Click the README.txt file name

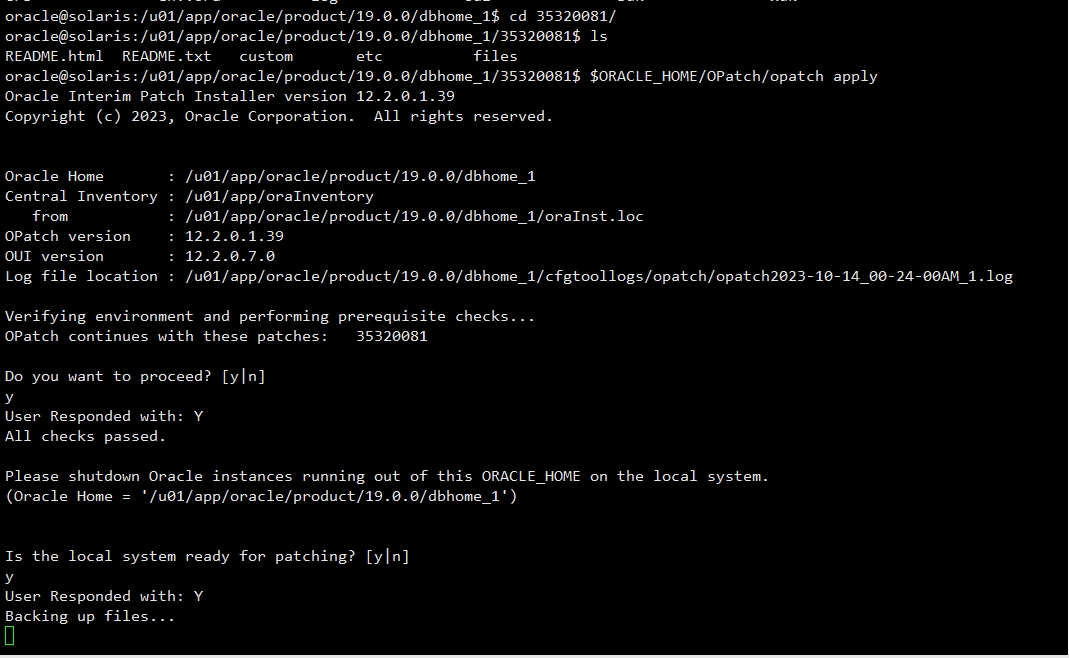[166, 56]
